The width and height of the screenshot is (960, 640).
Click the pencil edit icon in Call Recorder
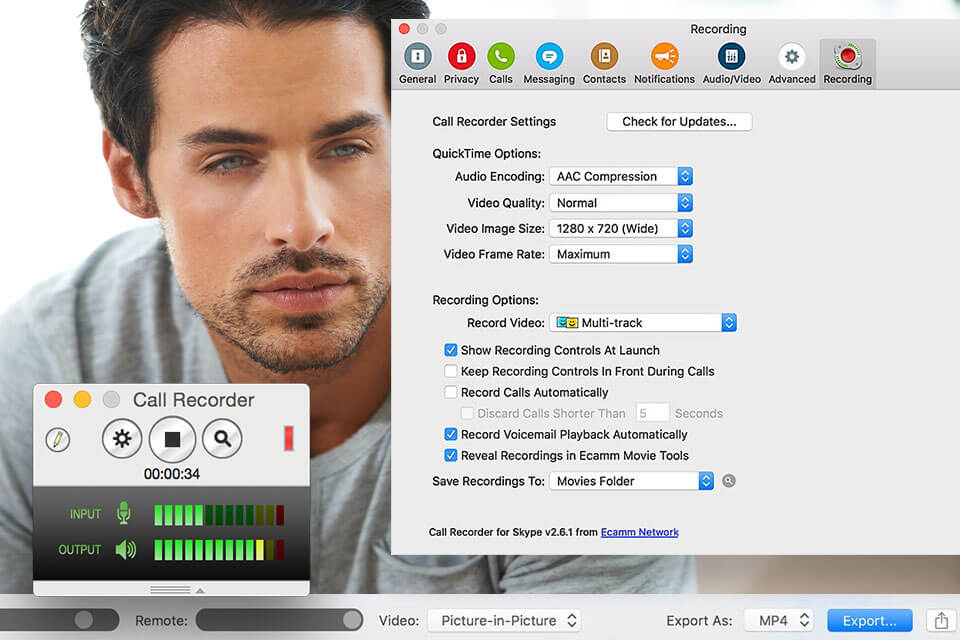tap(58, 440)
